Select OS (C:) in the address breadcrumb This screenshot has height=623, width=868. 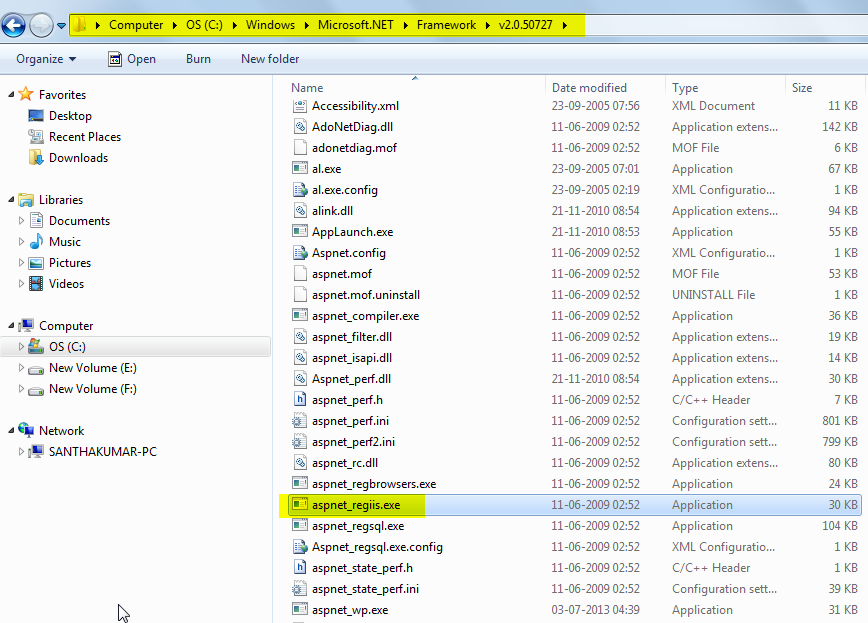coord(204,25)
